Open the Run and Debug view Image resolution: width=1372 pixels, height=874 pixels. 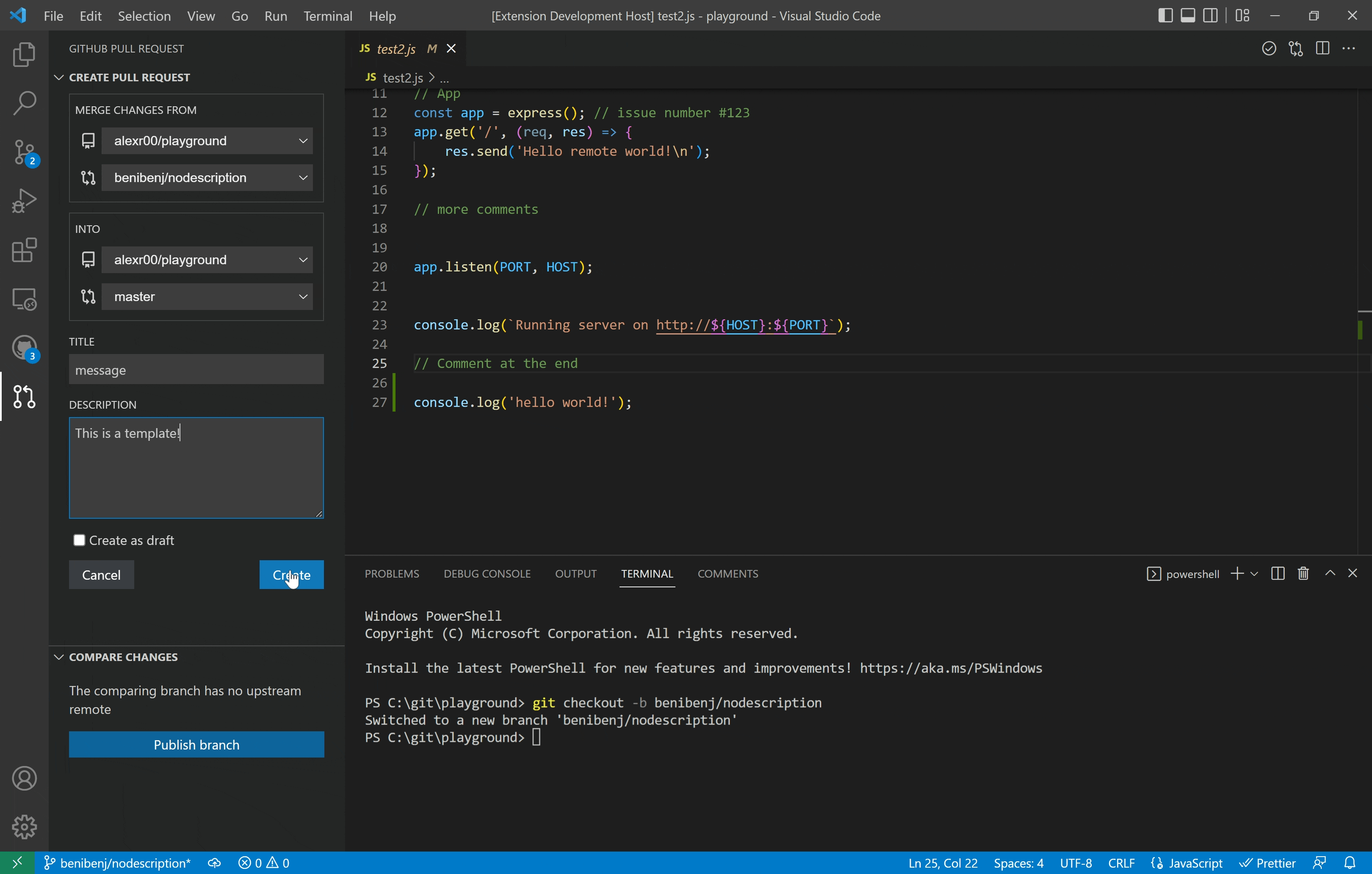tap(24, 201)
